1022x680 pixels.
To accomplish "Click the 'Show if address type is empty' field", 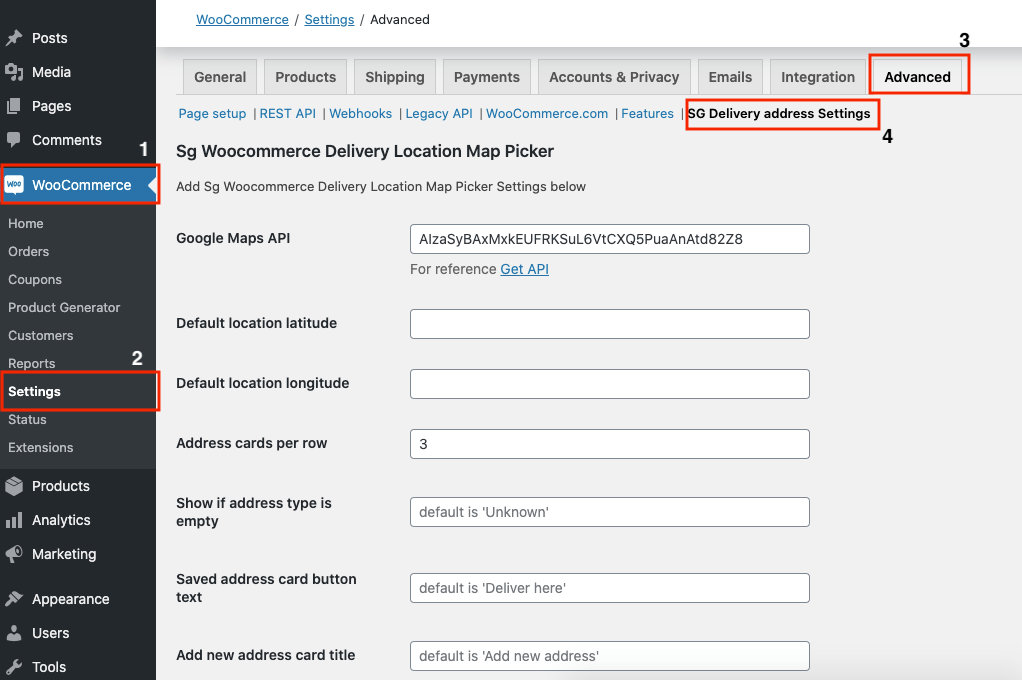I will pyautogui.click(x=610, y=512).
